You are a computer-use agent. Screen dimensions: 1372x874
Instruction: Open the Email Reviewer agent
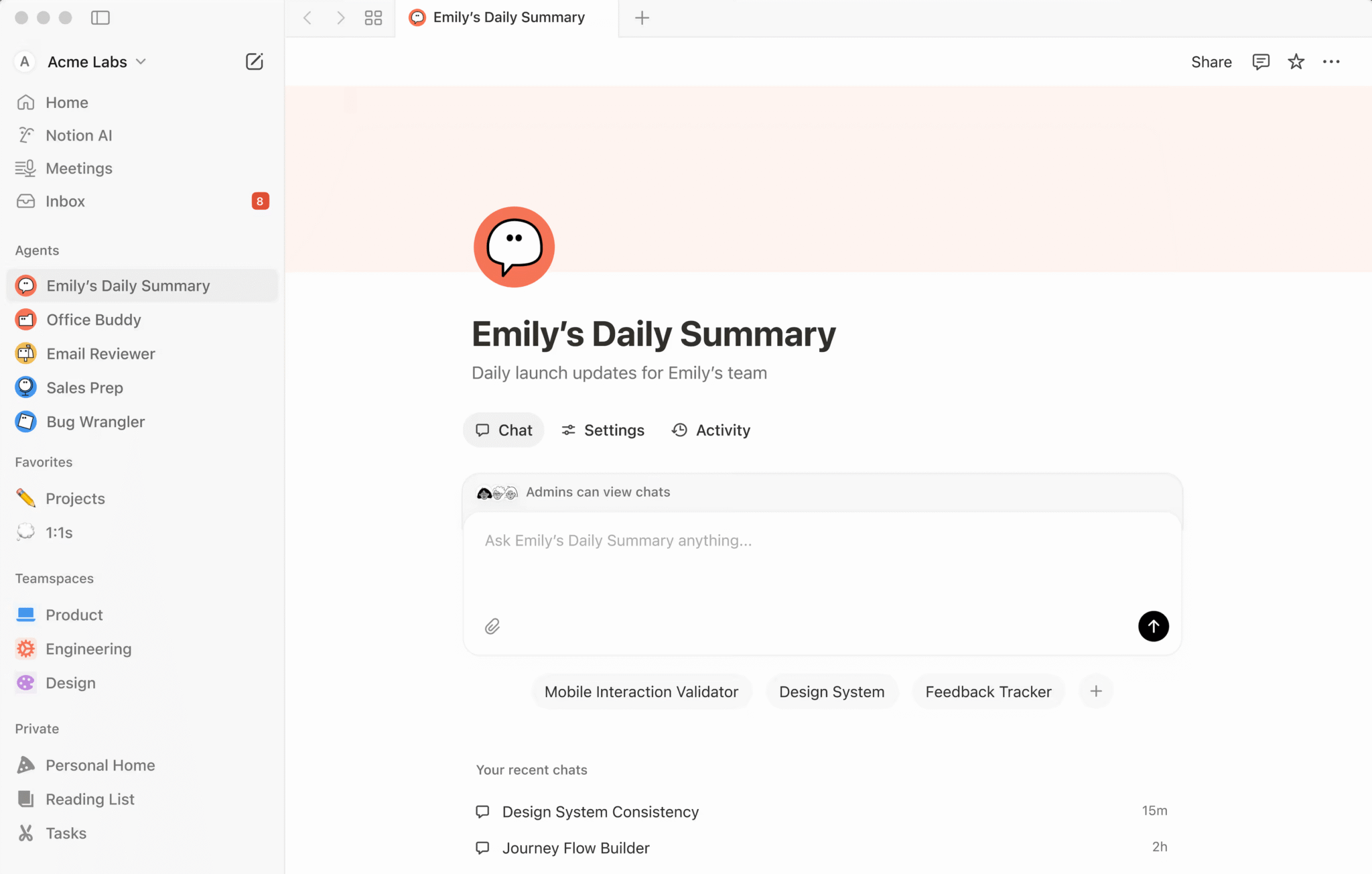click(x=100, y=353)
